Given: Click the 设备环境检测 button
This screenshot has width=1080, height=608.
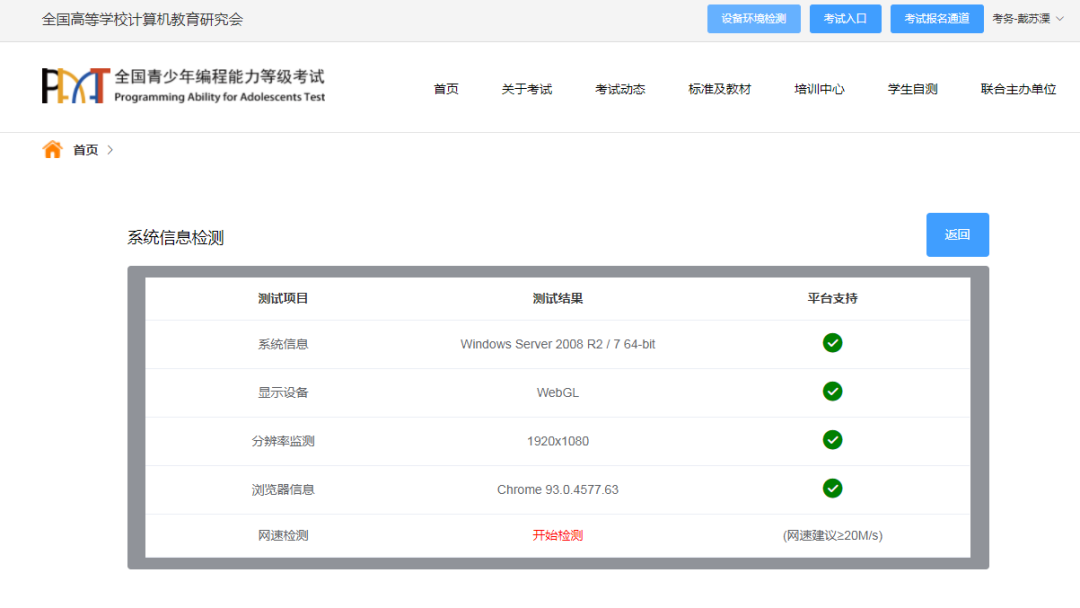Looking at the screenshot, I should click(754, 19).
